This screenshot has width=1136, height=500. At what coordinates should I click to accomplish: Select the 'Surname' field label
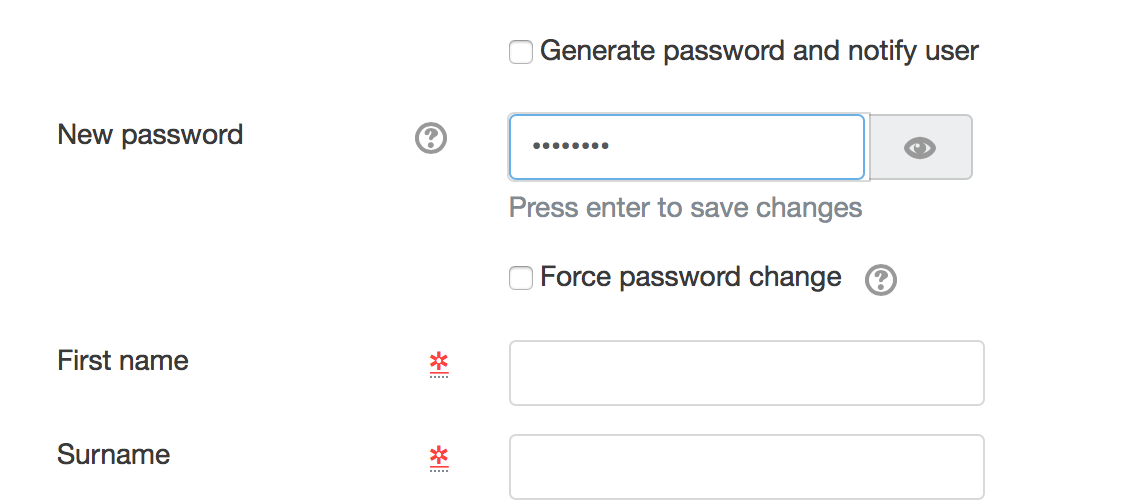pos(114,454)
